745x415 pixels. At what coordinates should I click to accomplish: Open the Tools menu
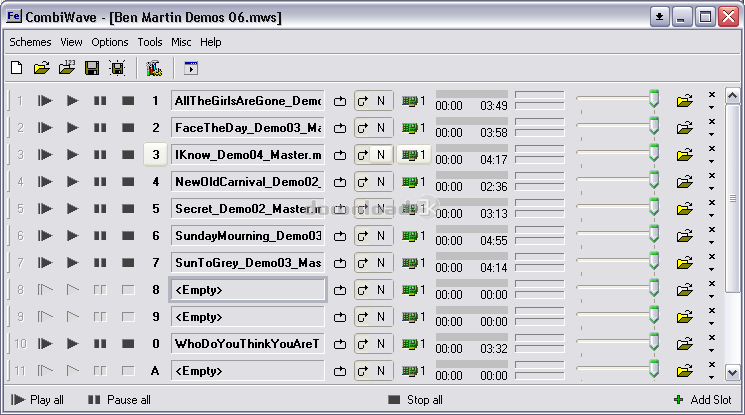pyautogui.click(x=150, y=42)
